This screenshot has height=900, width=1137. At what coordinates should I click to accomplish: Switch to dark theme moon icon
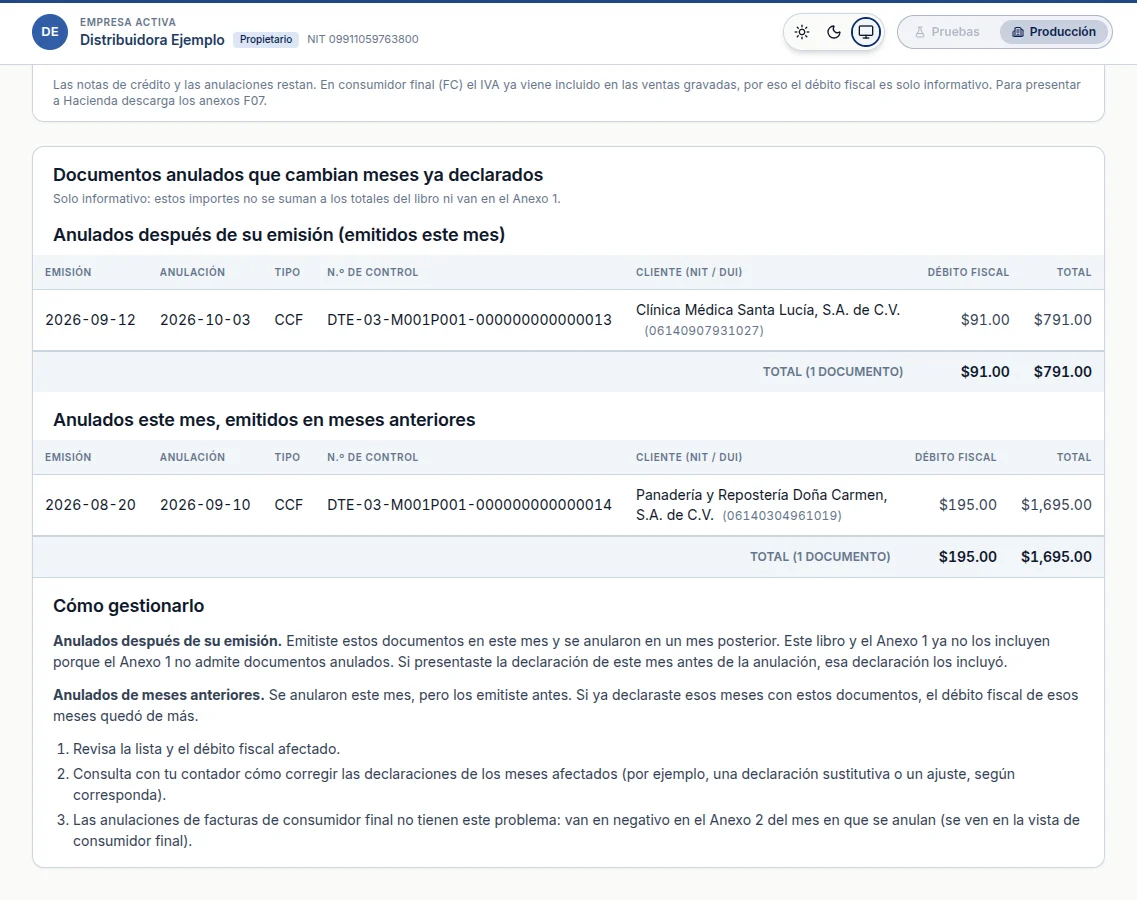tap(834, 32)
